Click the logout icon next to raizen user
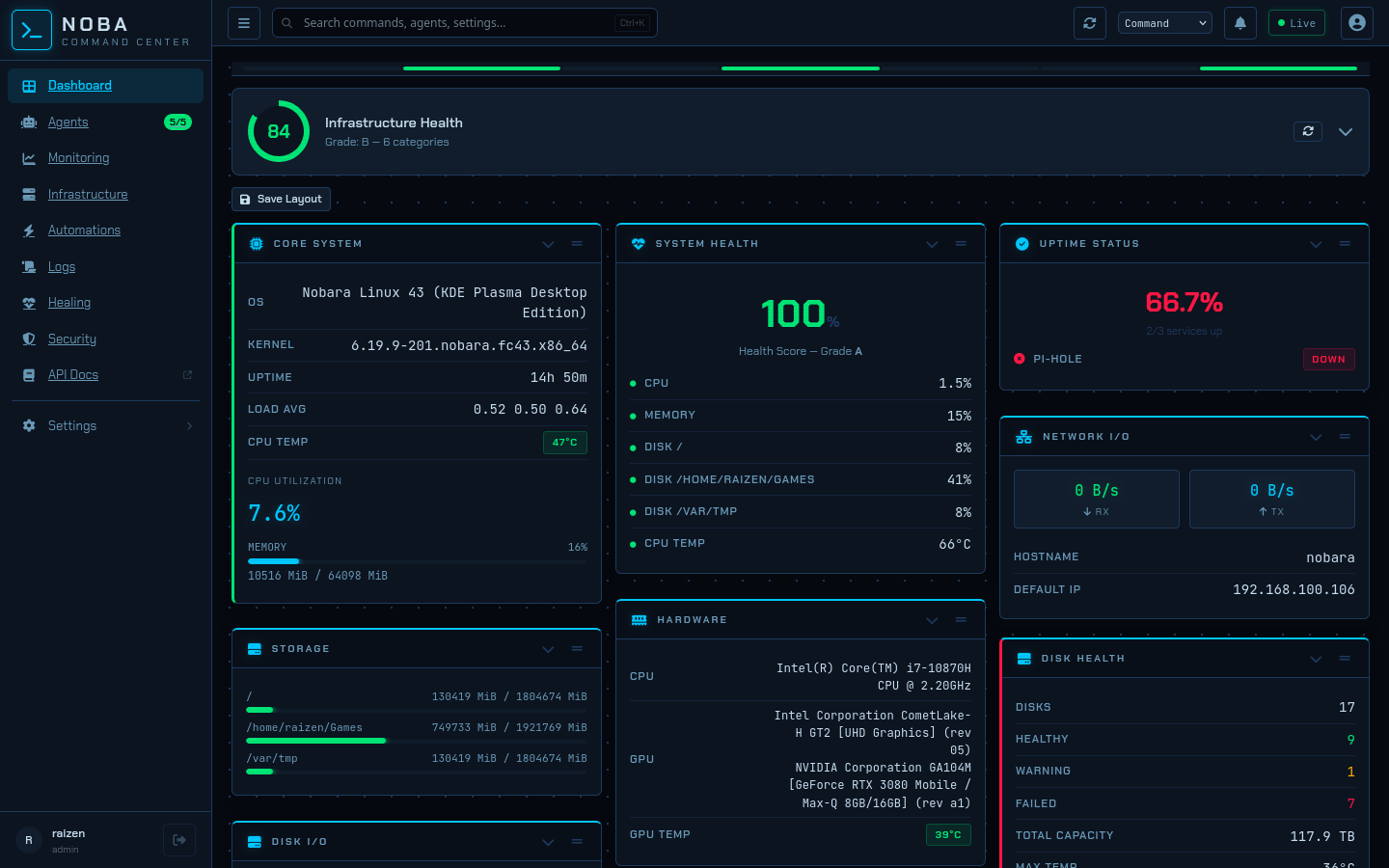 pos(179,839)
